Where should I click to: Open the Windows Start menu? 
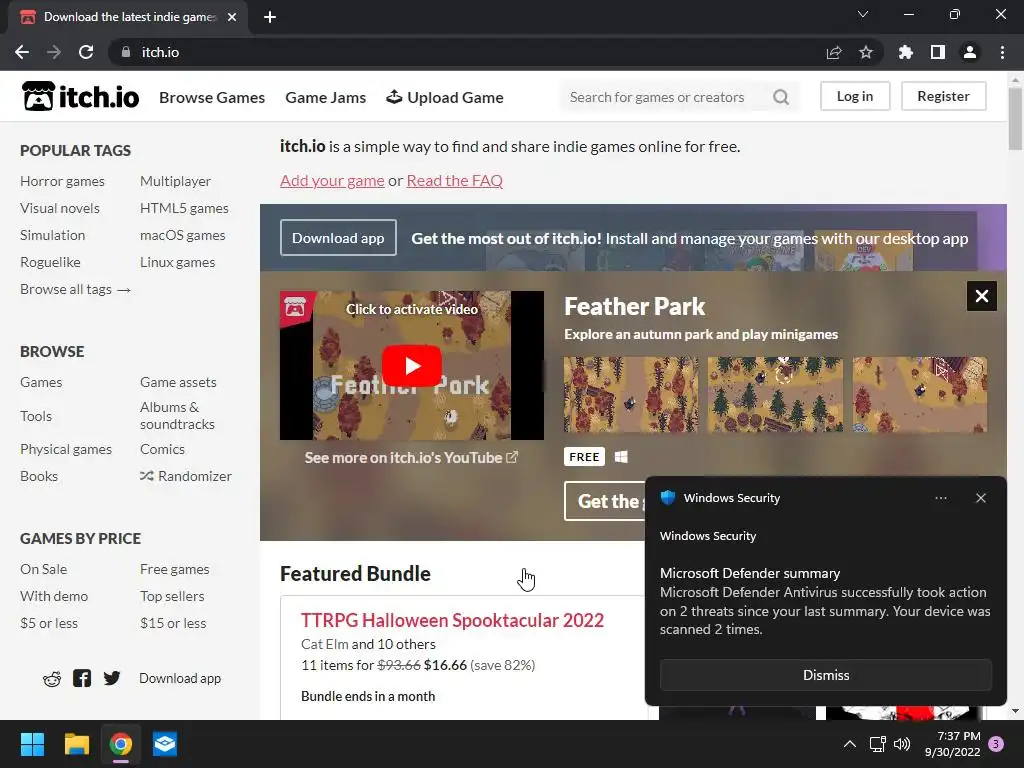click(32, 744)
